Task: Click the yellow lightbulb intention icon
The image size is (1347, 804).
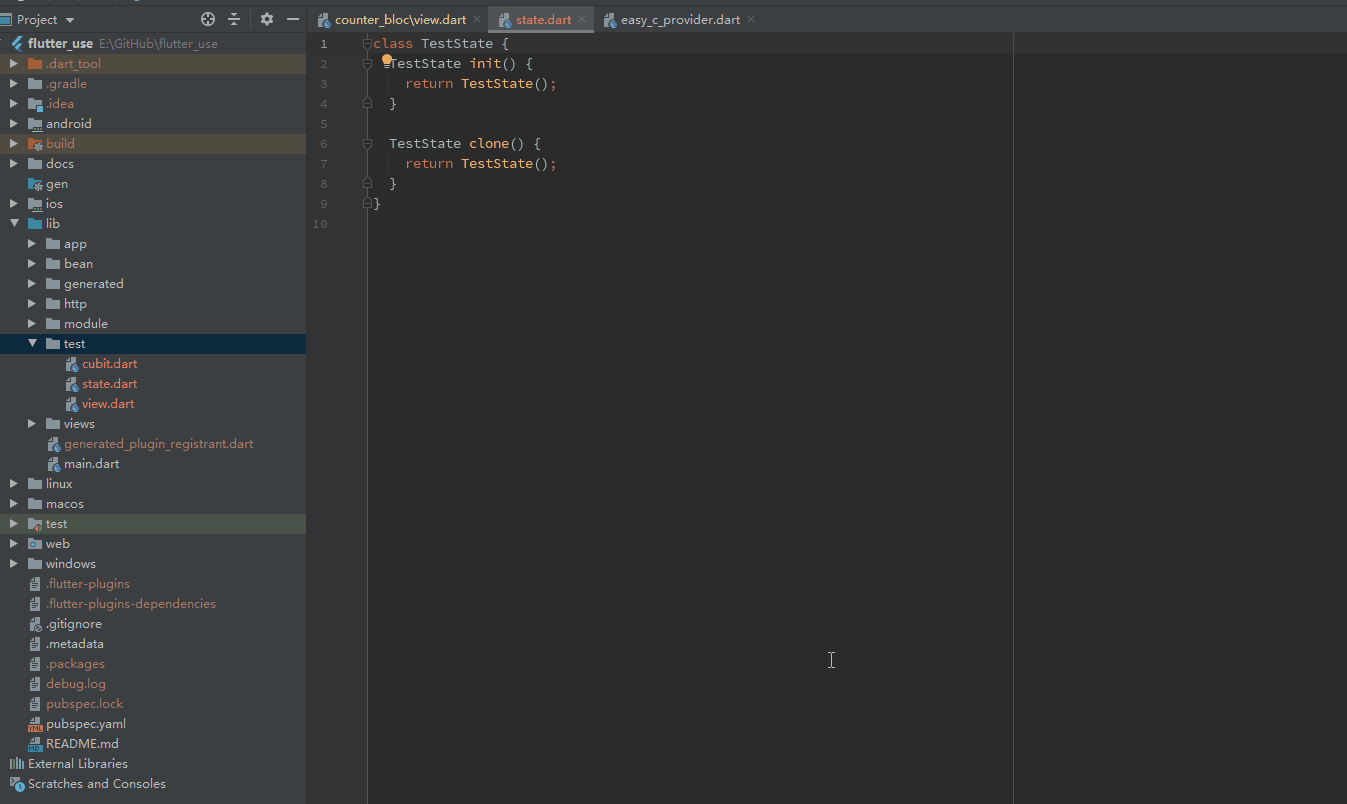Action: [387, 60]
